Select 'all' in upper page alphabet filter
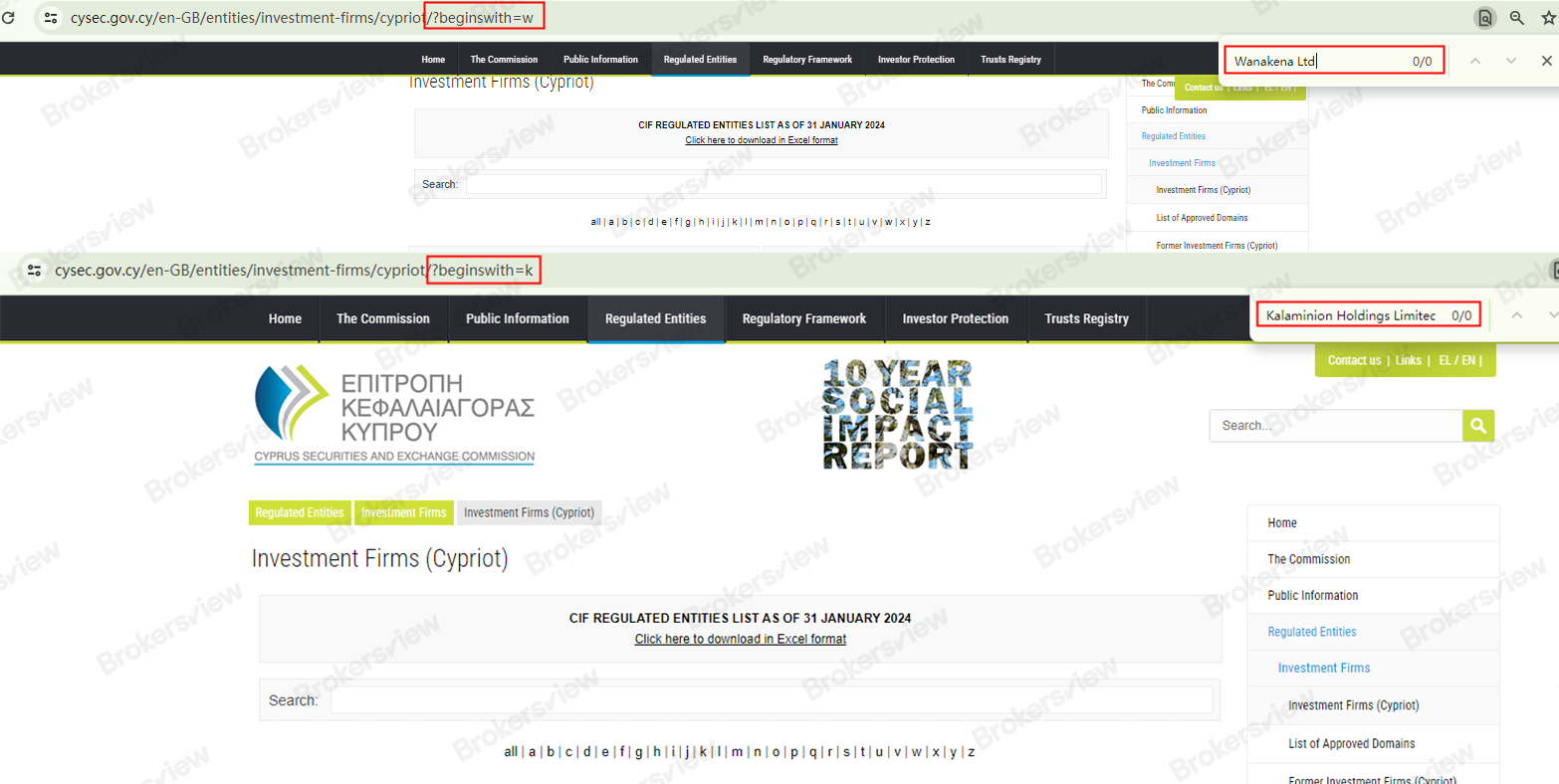 [x=595, y=222]
